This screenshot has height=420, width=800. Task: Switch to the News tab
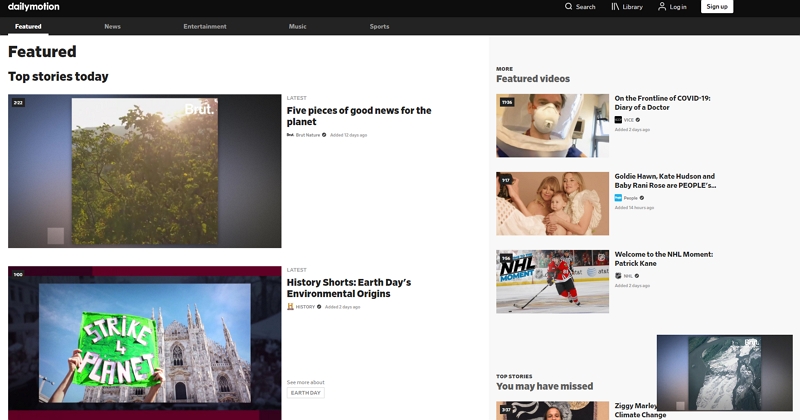[x=112, y=27]
